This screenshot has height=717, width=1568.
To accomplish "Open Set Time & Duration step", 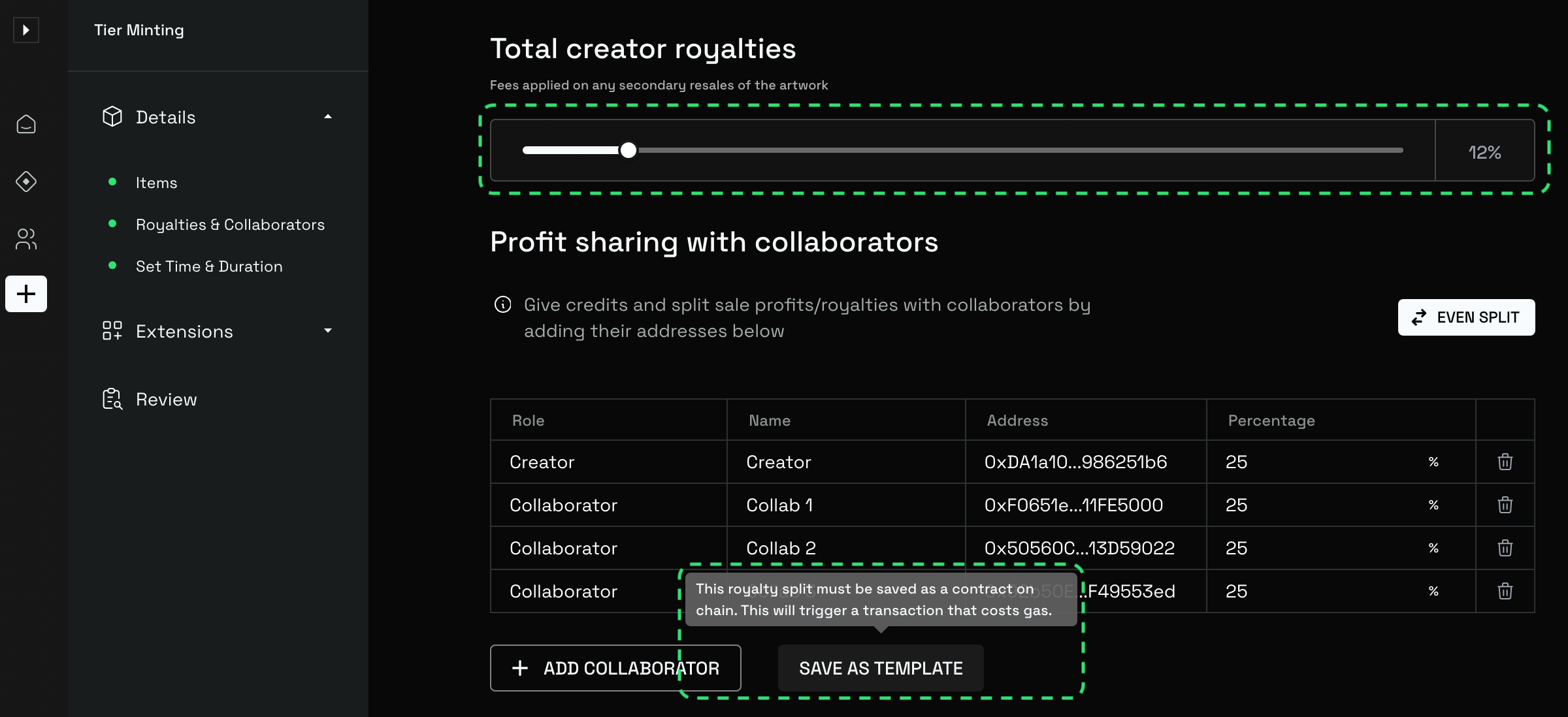I will 209,266.
